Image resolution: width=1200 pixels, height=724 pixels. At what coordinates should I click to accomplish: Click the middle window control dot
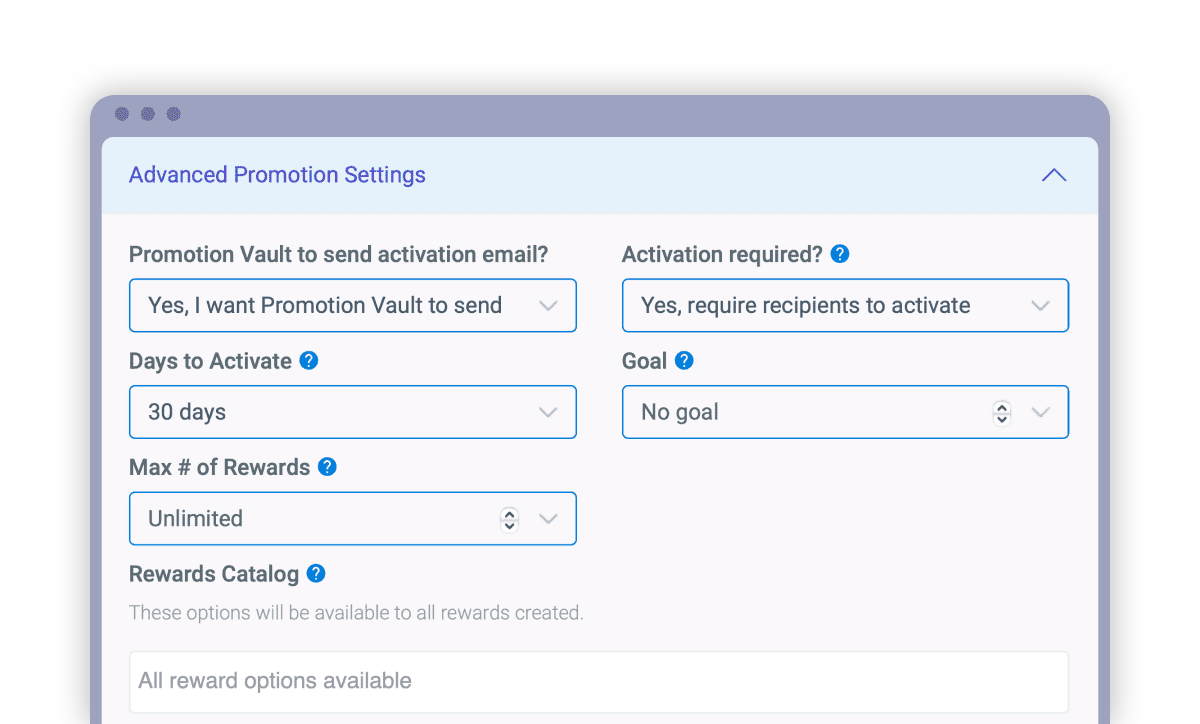pos(148,114)
